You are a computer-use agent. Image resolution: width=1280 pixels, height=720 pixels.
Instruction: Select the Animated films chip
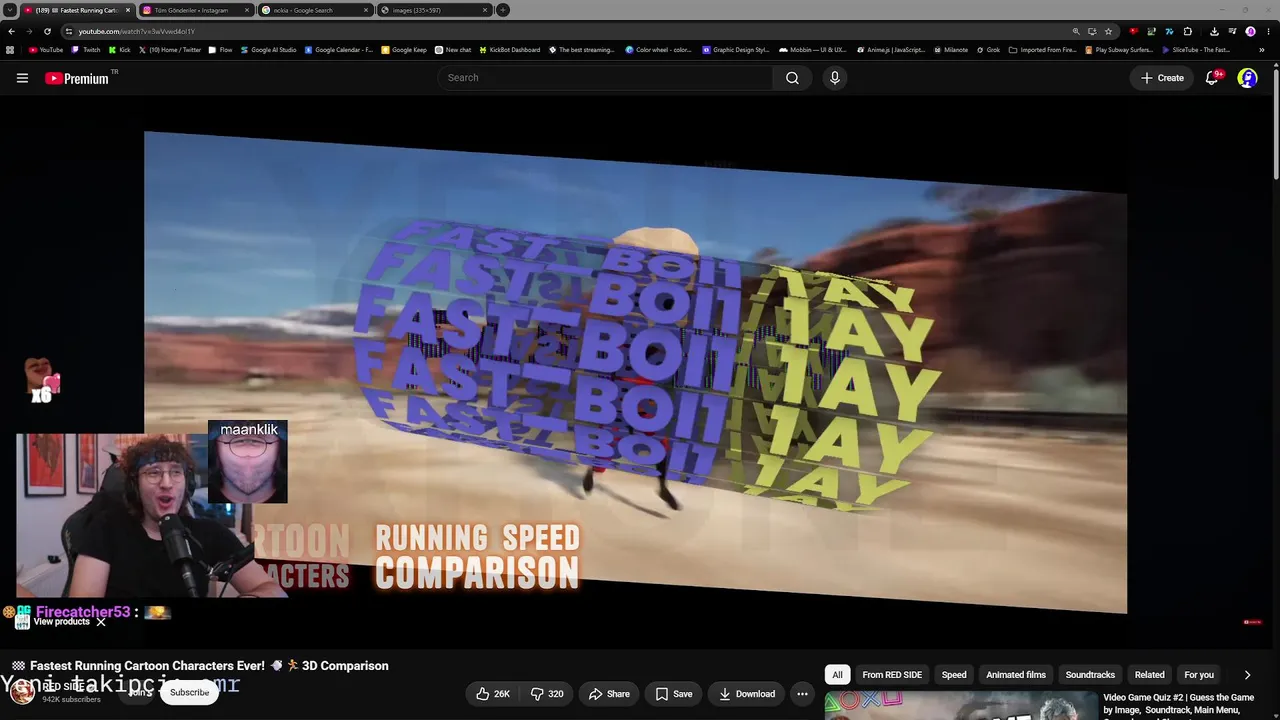[x=1016, y=675]
